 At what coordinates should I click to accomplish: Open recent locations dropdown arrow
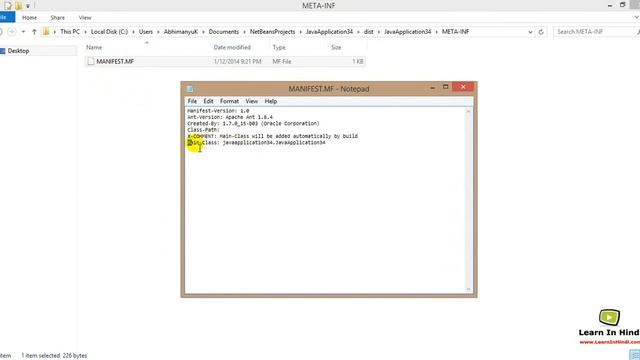pos(23,32)
